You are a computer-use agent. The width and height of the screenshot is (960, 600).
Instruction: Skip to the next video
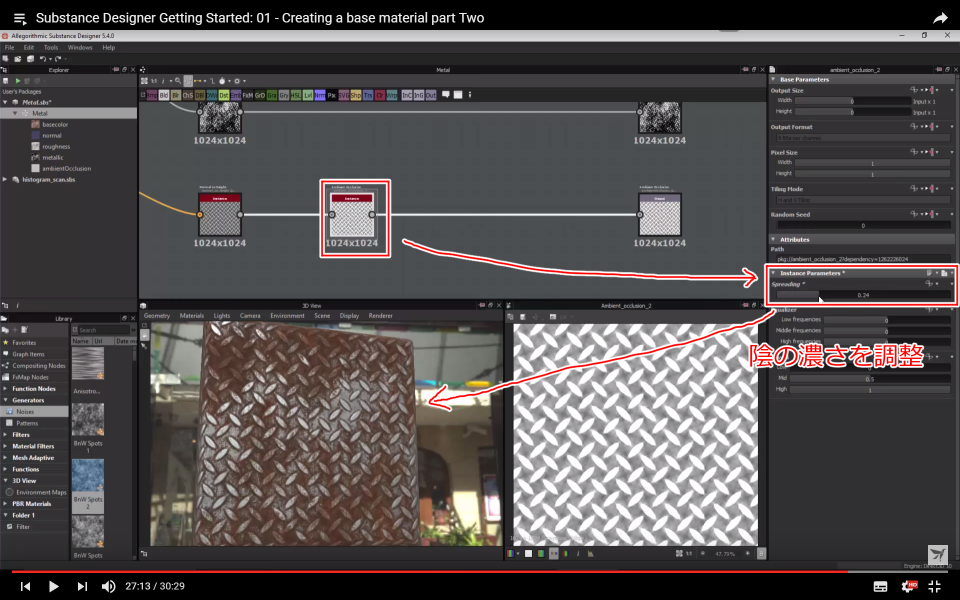[82, 587]
